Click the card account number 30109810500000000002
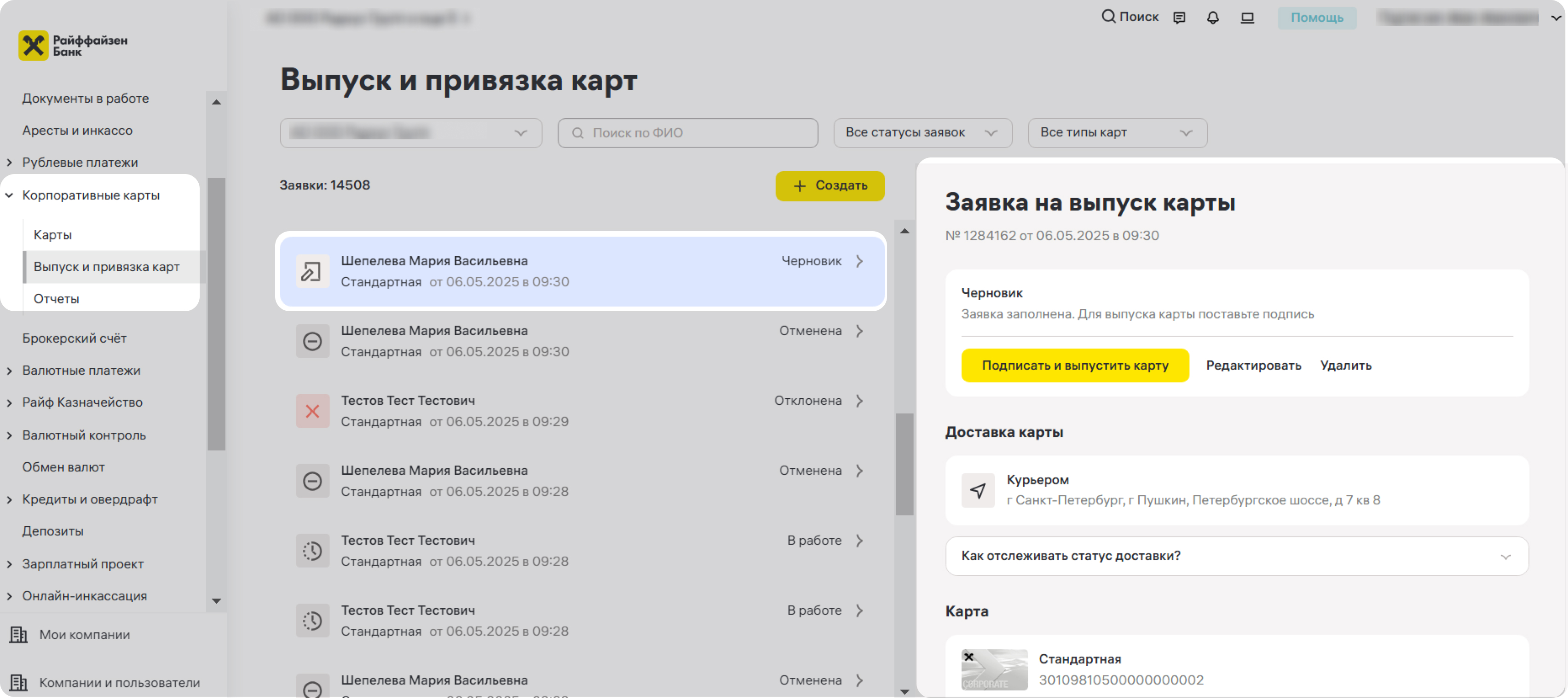1568x698 pixels. (x=1121, y=680)
